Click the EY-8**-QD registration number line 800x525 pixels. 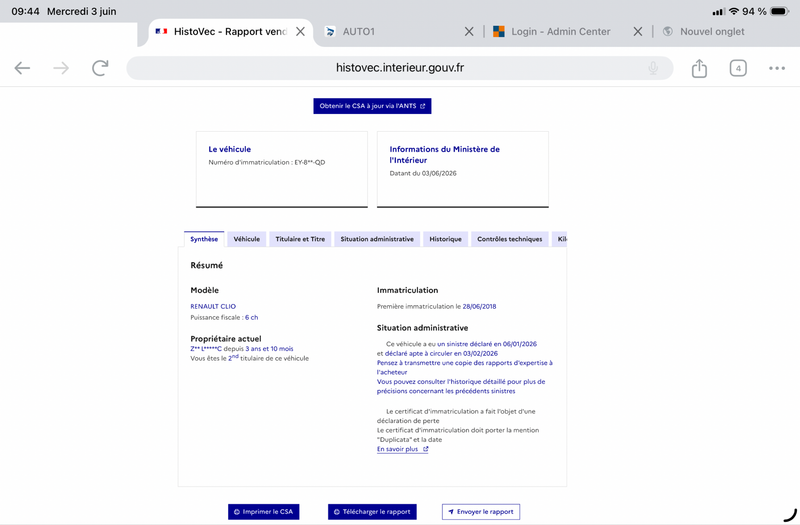click(266, 162)
